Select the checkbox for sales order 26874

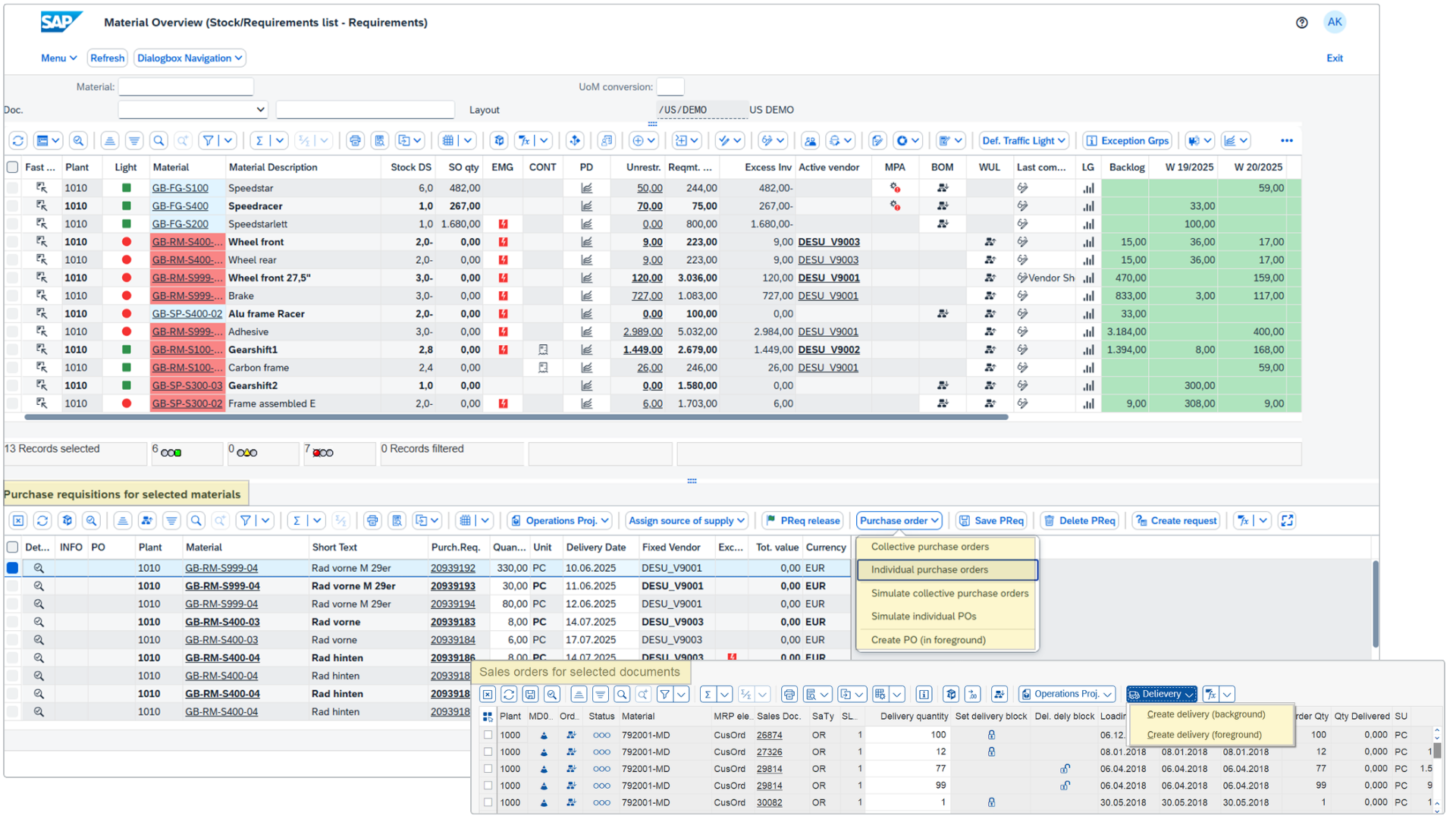(486, 734)
